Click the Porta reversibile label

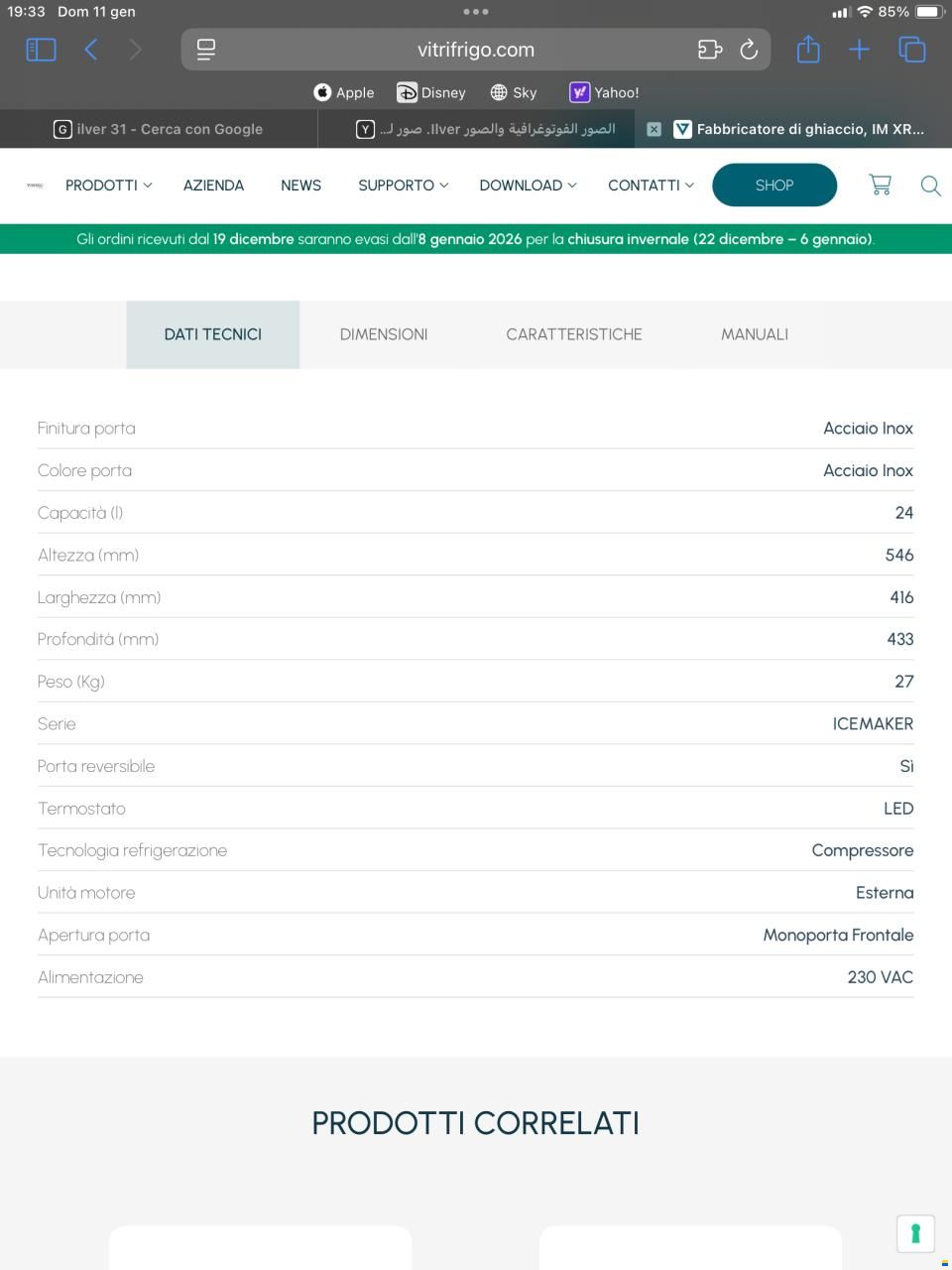(x=96, y=766)
